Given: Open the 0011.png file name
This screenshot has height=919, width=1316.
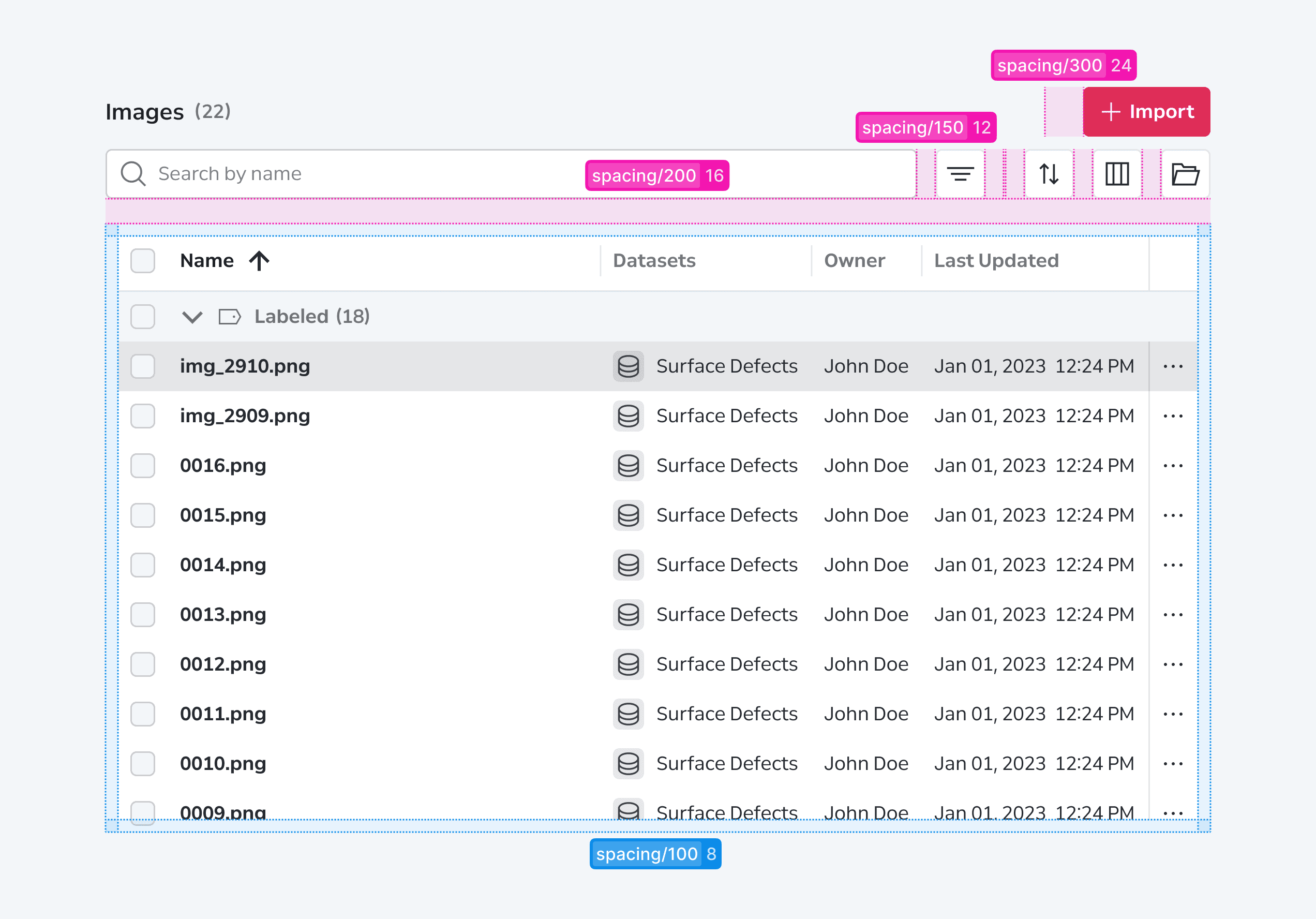Looking at the screenshot, I should coord(223,714).
